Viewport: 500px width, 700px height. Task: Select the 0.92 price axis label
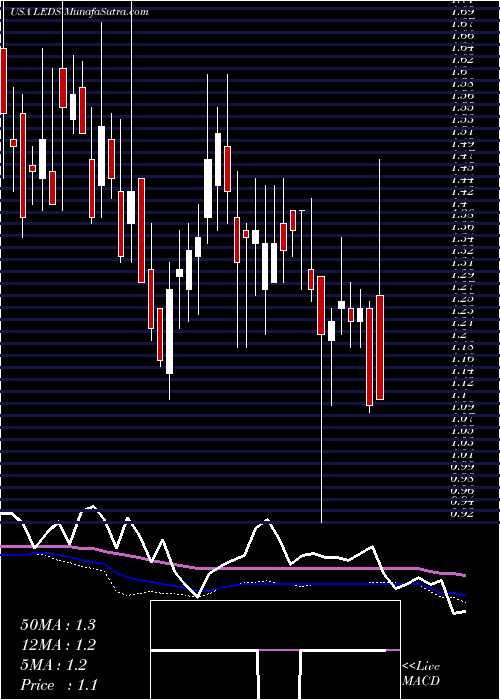462,514
